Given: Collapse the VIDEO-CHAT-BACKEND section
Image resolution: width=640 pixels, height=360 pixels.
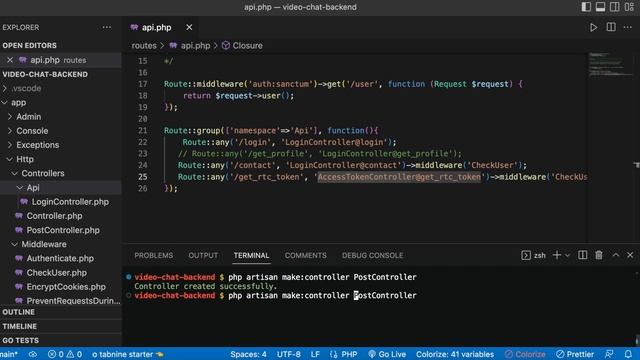Looking at the screenshot, I should (x=45, y=74).
